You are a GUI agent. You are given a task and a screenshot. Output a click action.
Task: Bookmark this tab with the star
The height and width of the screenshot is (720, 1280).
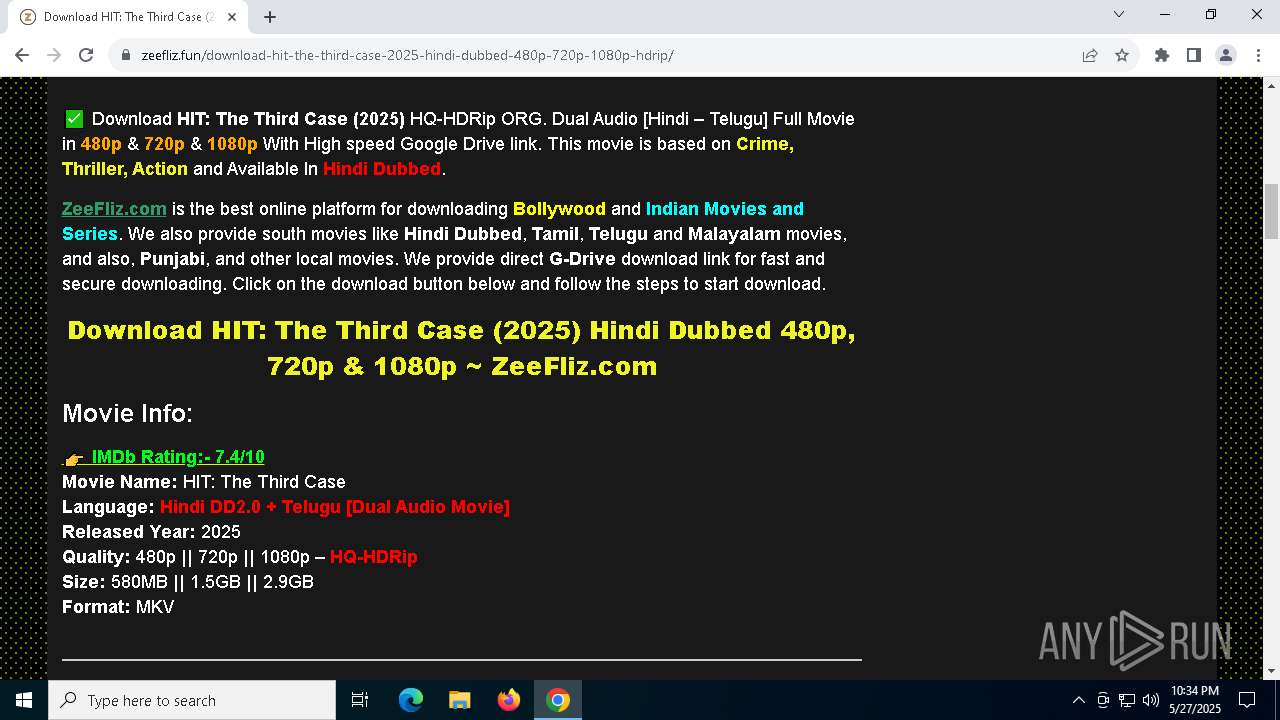pos(1122,55)
